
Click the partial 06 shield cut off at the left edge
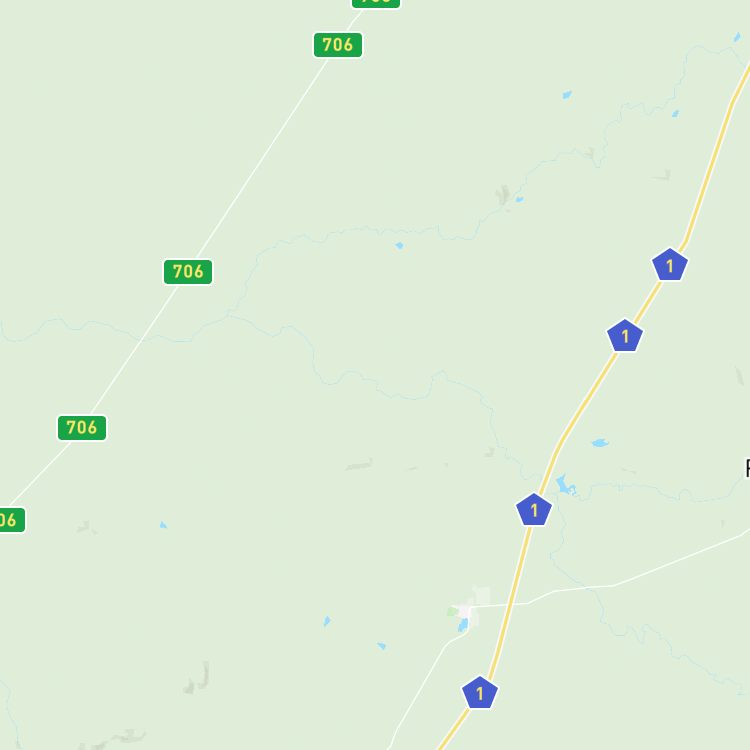(x=11, y=520)
